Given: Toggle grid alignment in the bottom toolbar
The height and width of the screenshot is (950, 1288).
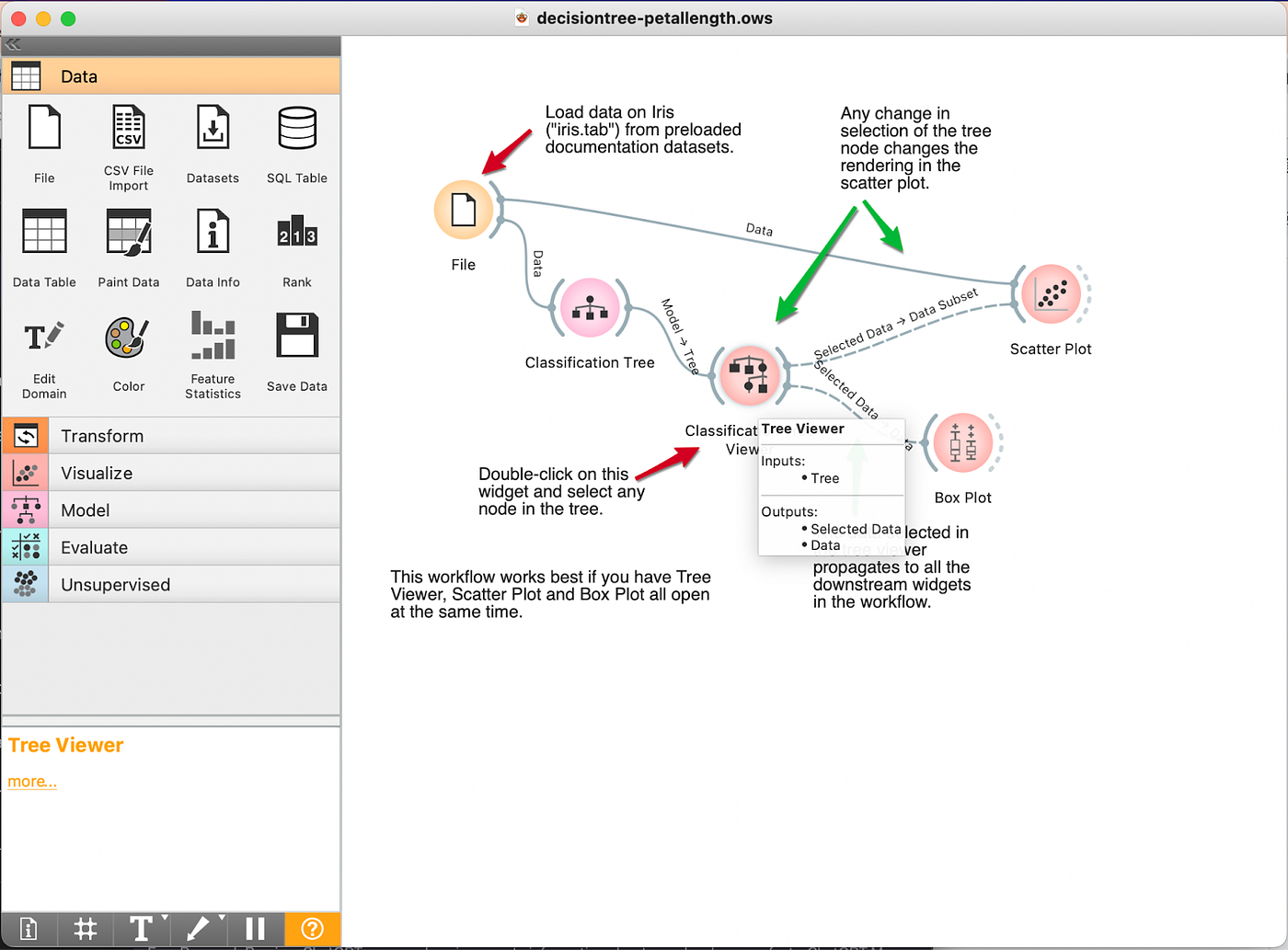Looking at the screenshot, I should click(x=85, y=929).
